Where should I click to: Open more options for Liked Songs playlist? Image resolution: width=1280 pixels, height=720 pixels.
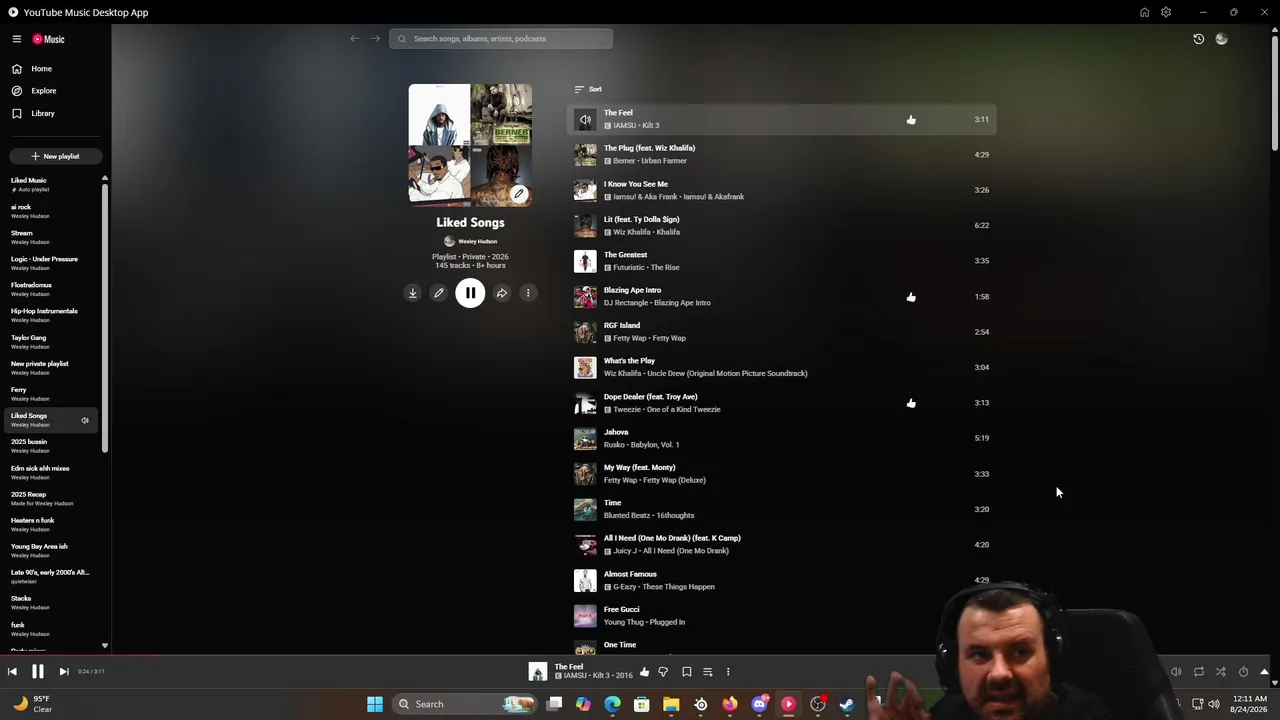(x=528, y=293)
